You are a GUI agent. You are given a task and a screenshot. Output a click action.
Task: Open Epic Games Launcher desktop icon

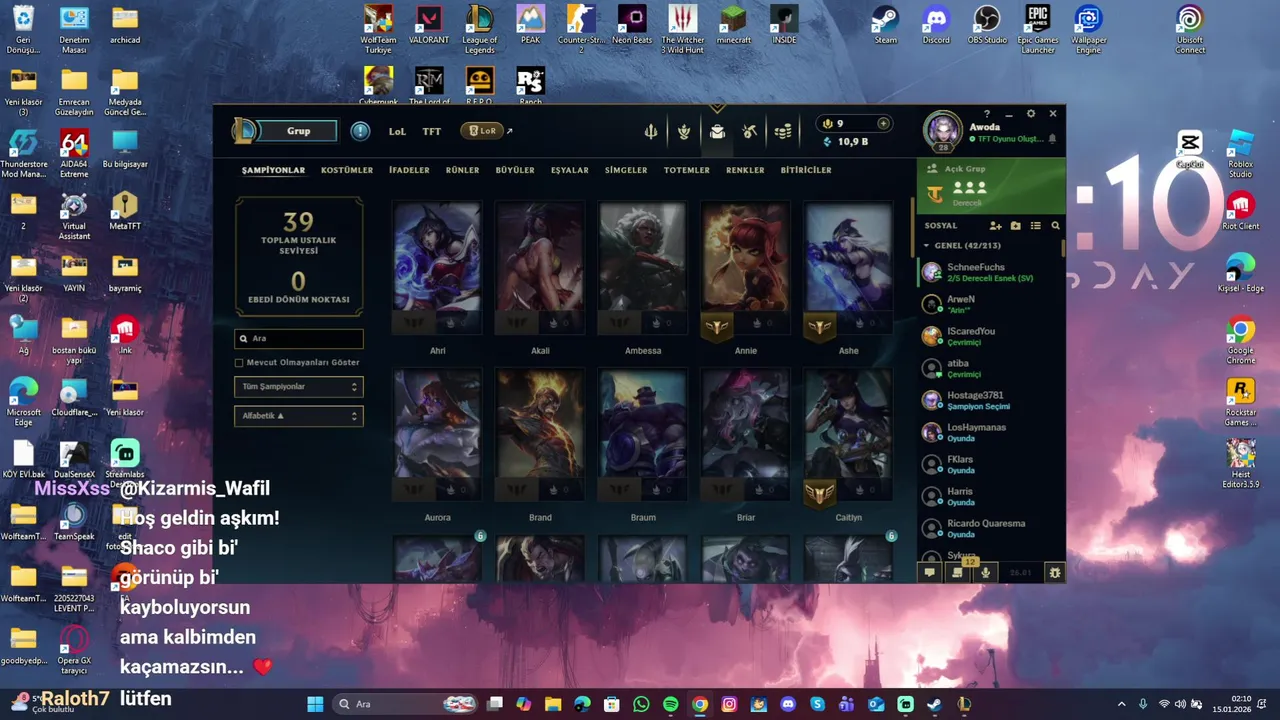[x=1038, y=29]
